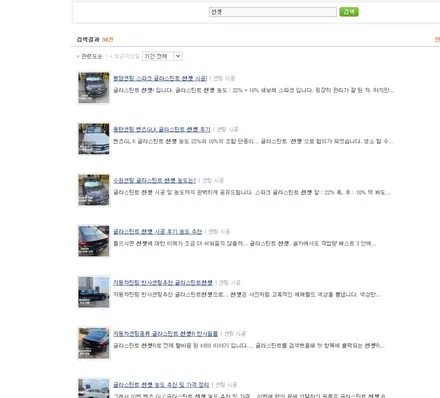Screen dimensions: 440x398
Task: Open thumbnail of 동탄썬팅 벤츠GLK result
Action: coord(94,139)
